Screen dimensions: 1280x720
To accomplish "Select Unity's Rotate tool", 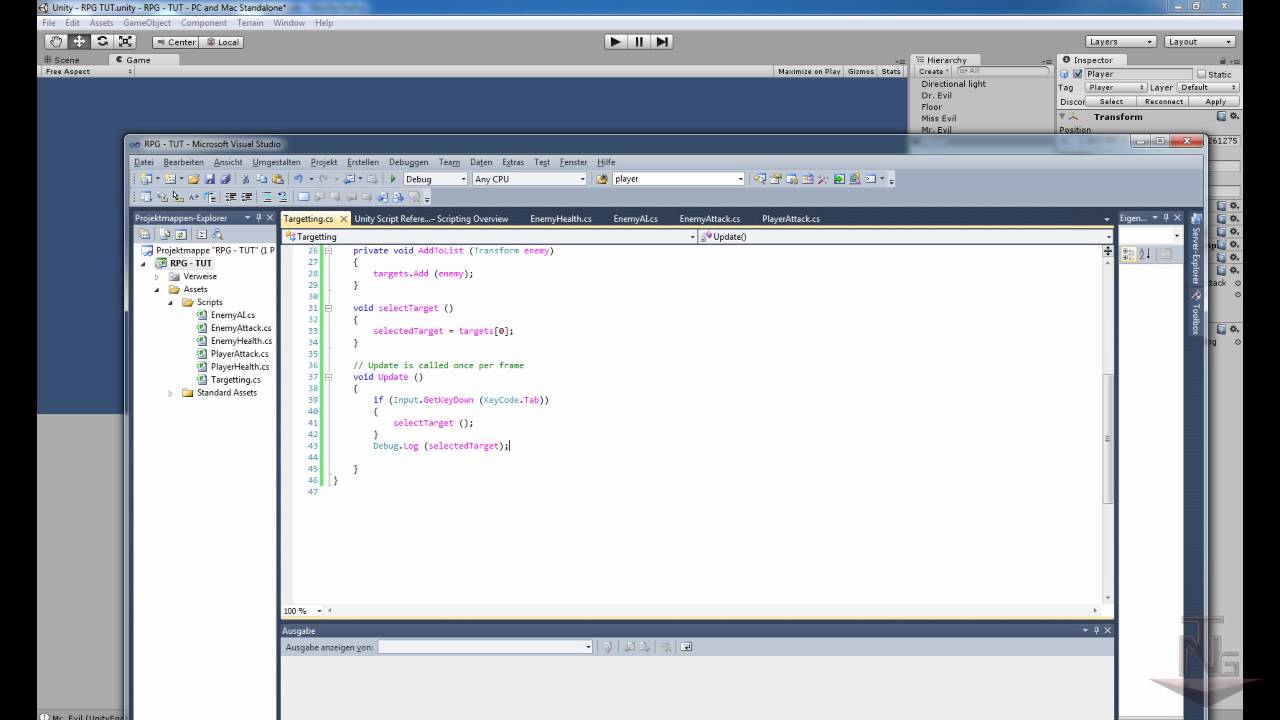I will click(x=102, y=41).
